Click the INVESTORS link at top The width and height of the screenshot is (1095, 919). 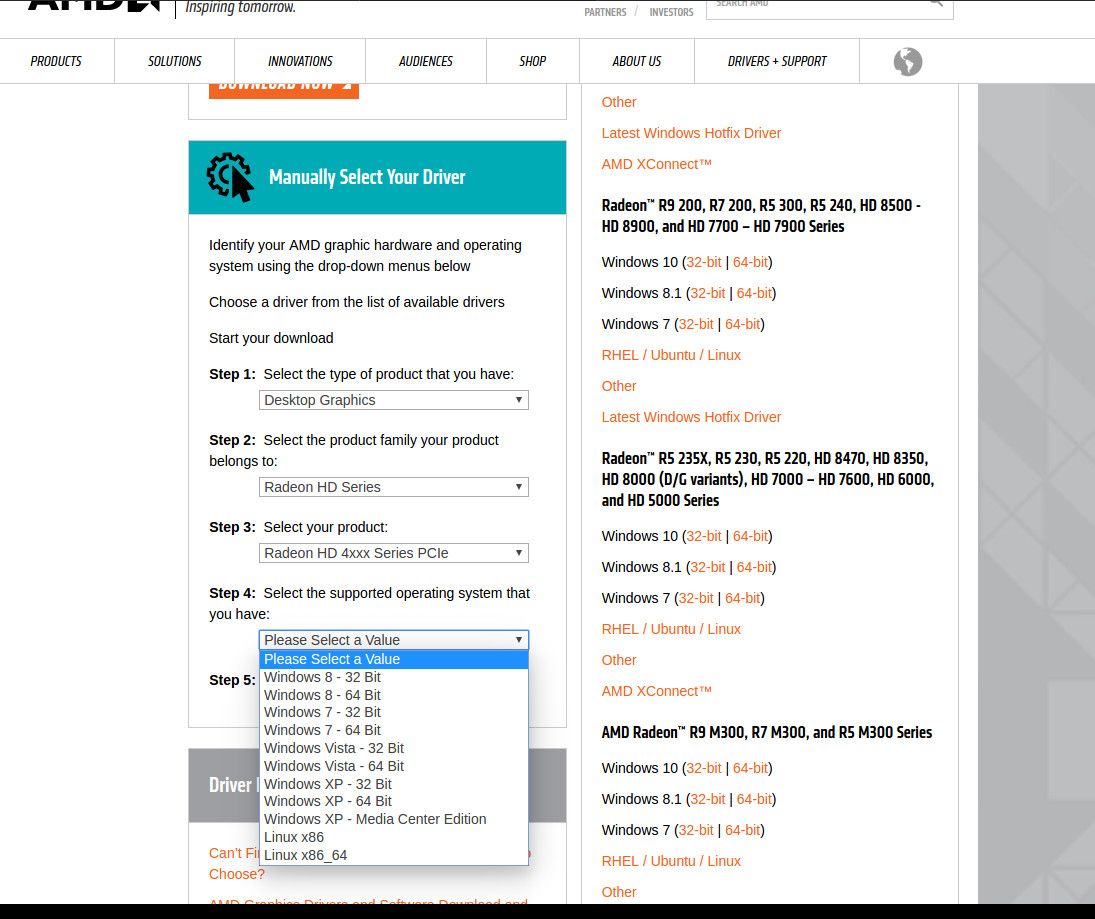(671, 12)
